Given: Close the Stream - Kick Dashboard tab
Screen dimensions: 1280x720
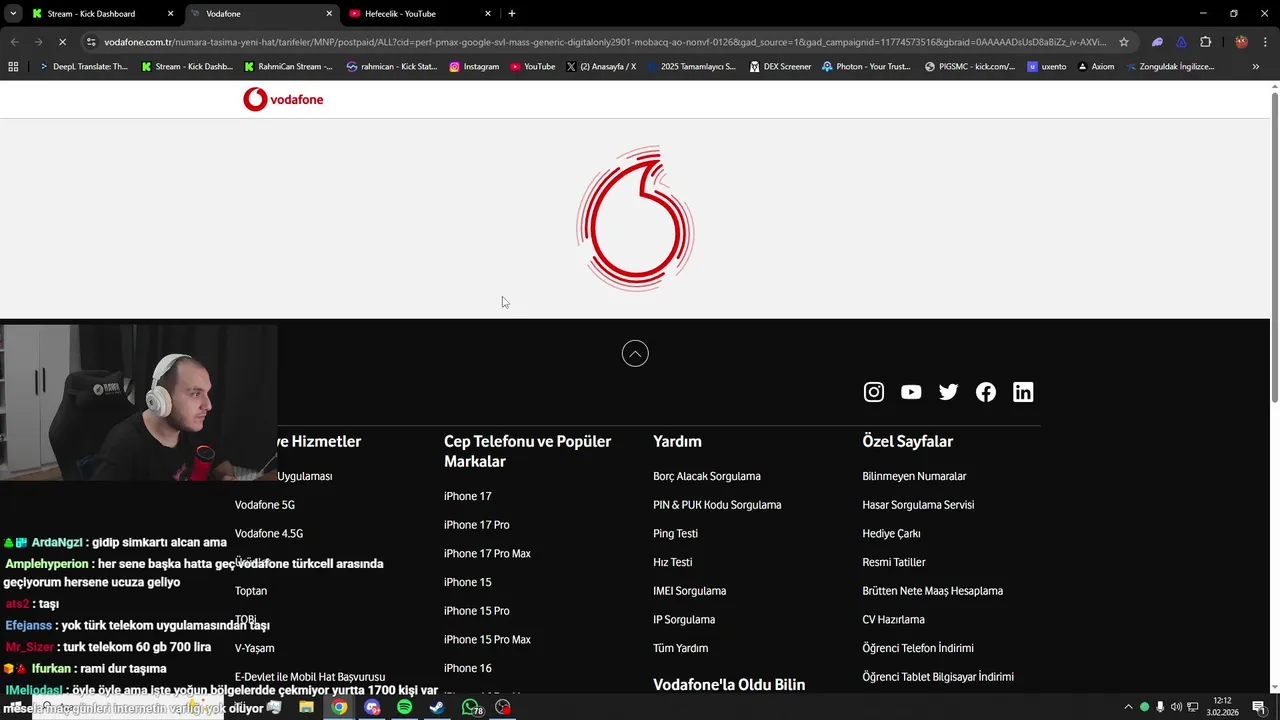Looking at the screenshot, I should pos(170,14).
